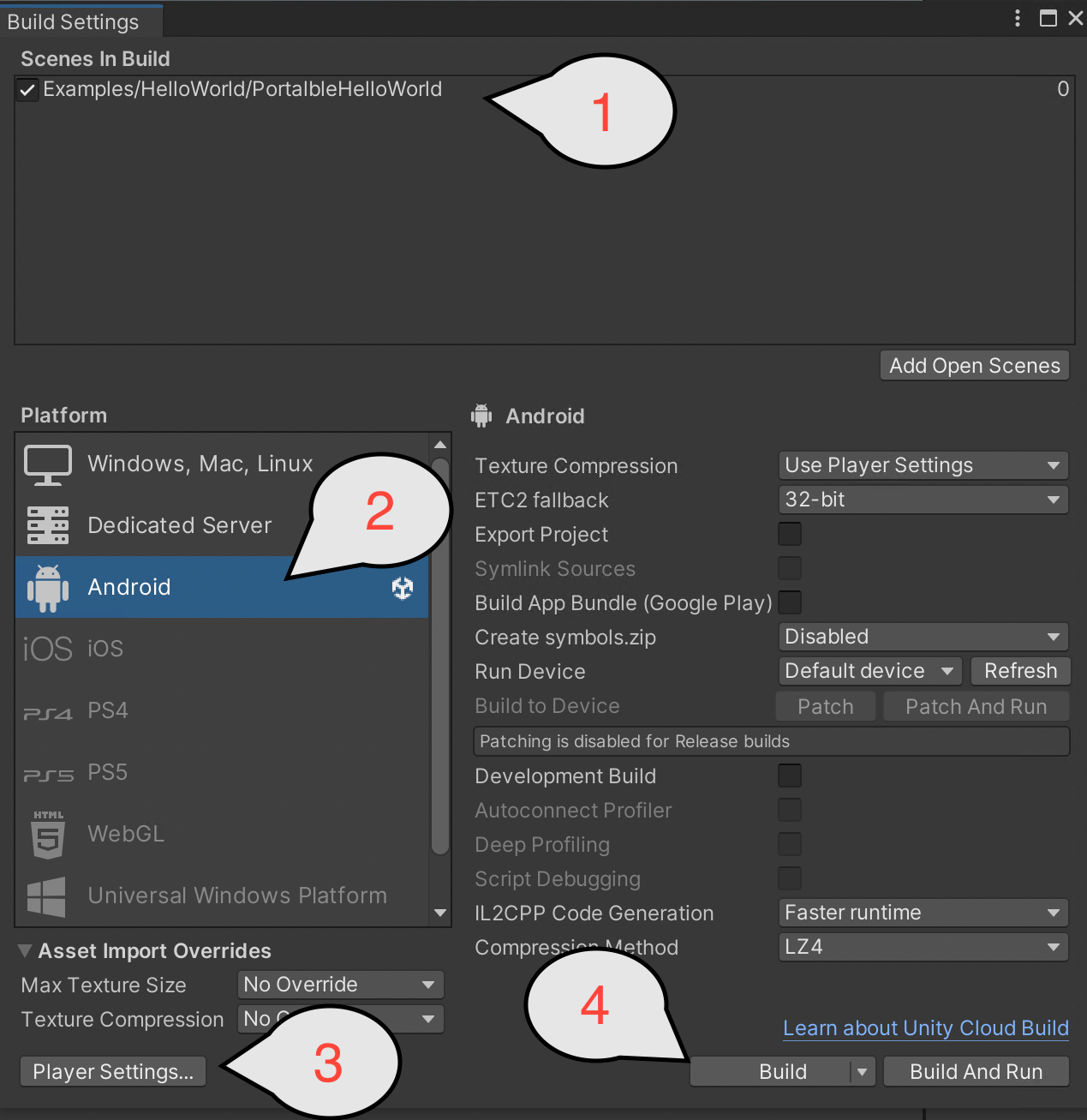Click the PS4 logo icon
Image resolution: width=1087 pixels, height=1120 pixels.
(x=48, y=713)
